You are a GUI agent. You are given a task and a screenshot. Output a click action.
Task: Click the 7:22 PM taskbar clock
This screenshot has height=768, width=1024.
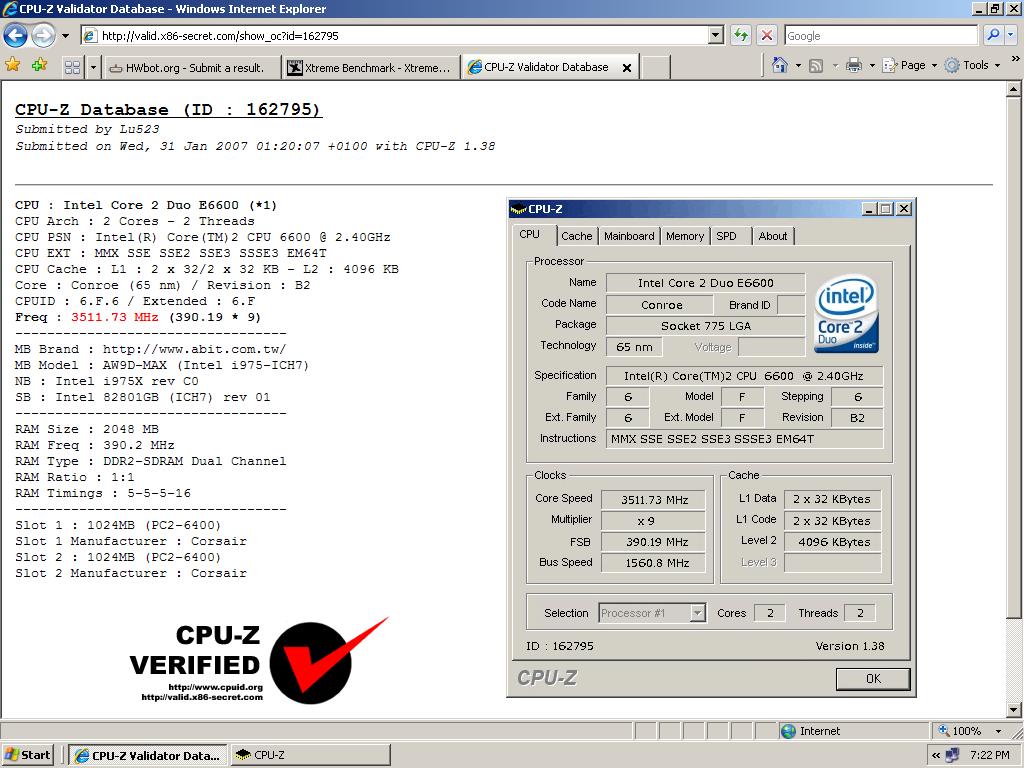pos(989,755)
